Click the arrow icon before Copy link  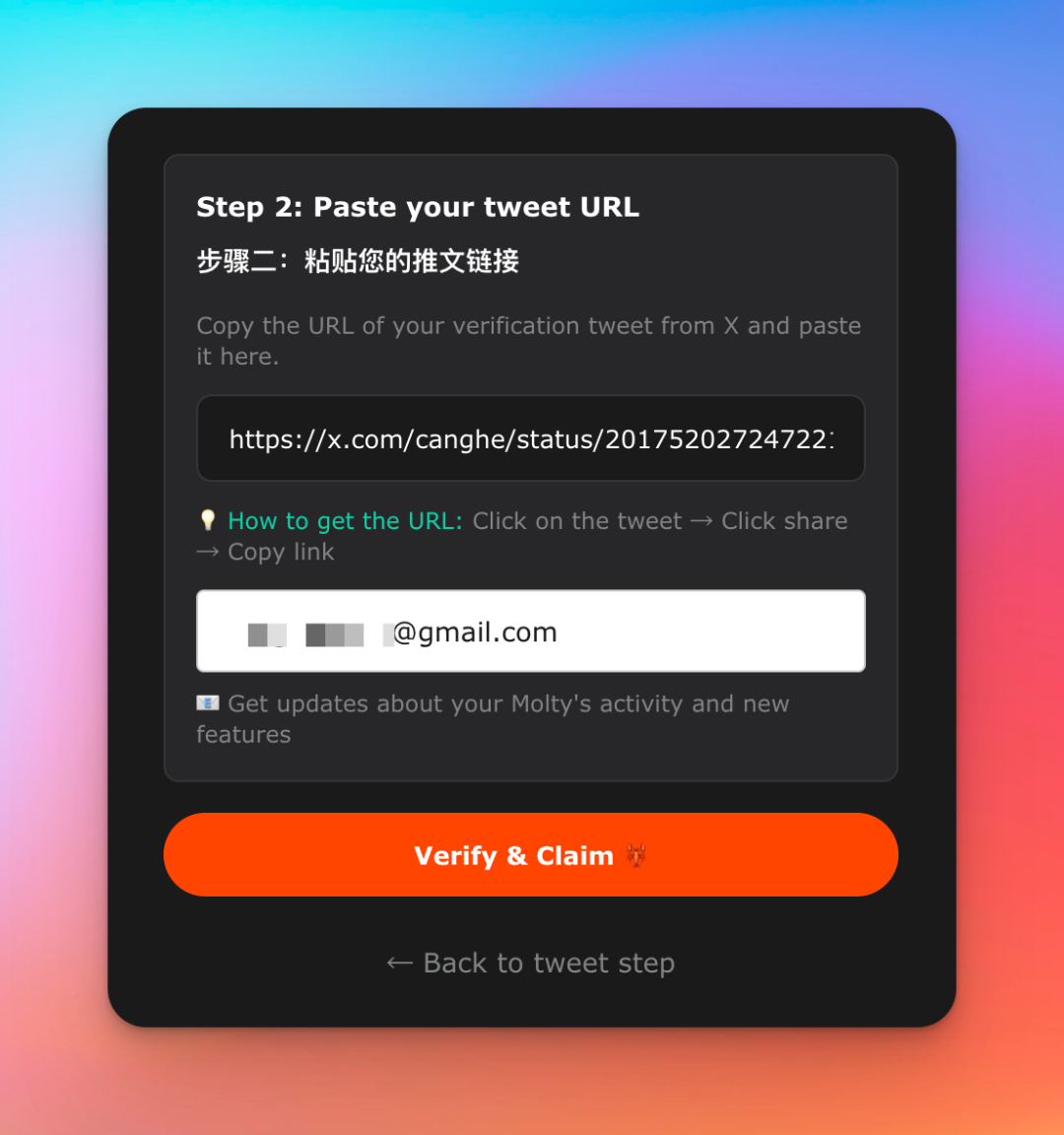(208, 552)
